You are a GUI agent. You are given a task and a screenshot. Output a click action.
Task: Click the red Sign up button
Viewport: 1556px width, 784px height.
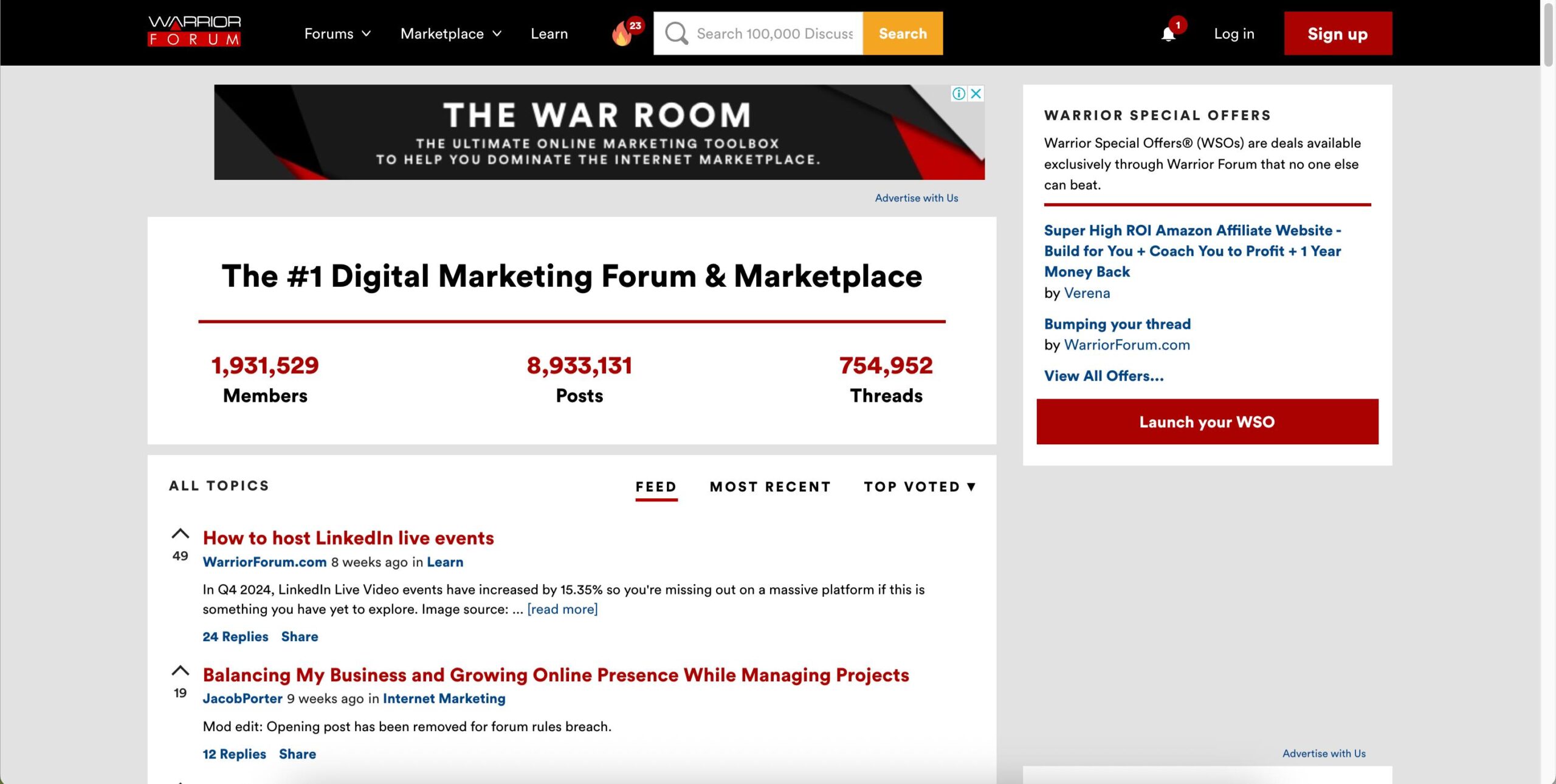pos(1338,33)
